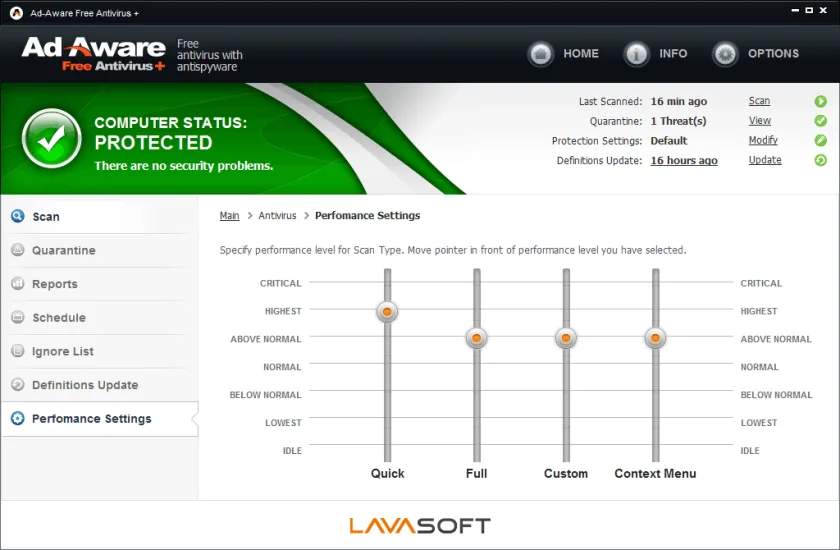
Task: Click the INFO label in header
Action: coord(673,54)
